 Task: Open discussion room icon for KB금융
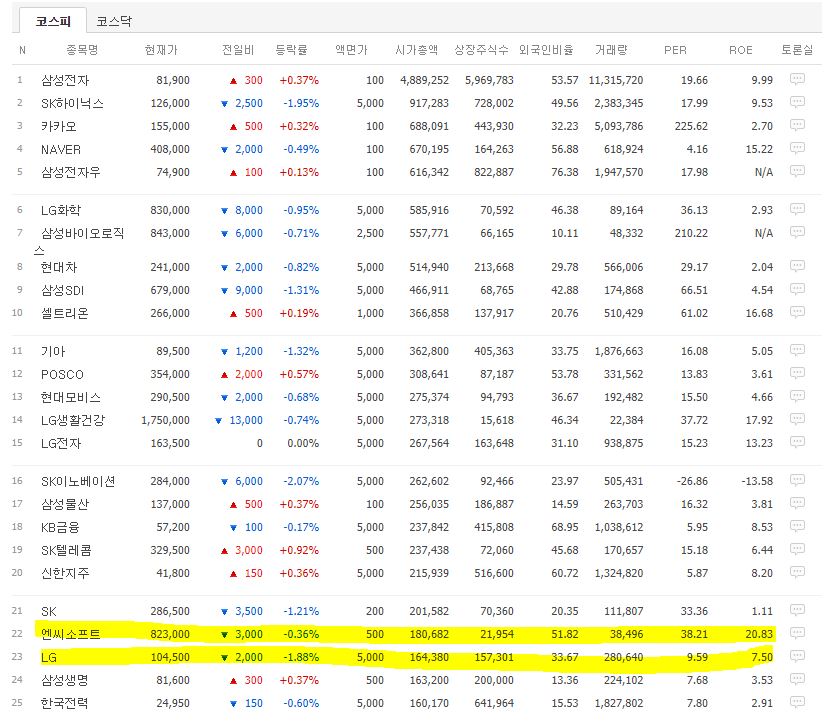797,526
